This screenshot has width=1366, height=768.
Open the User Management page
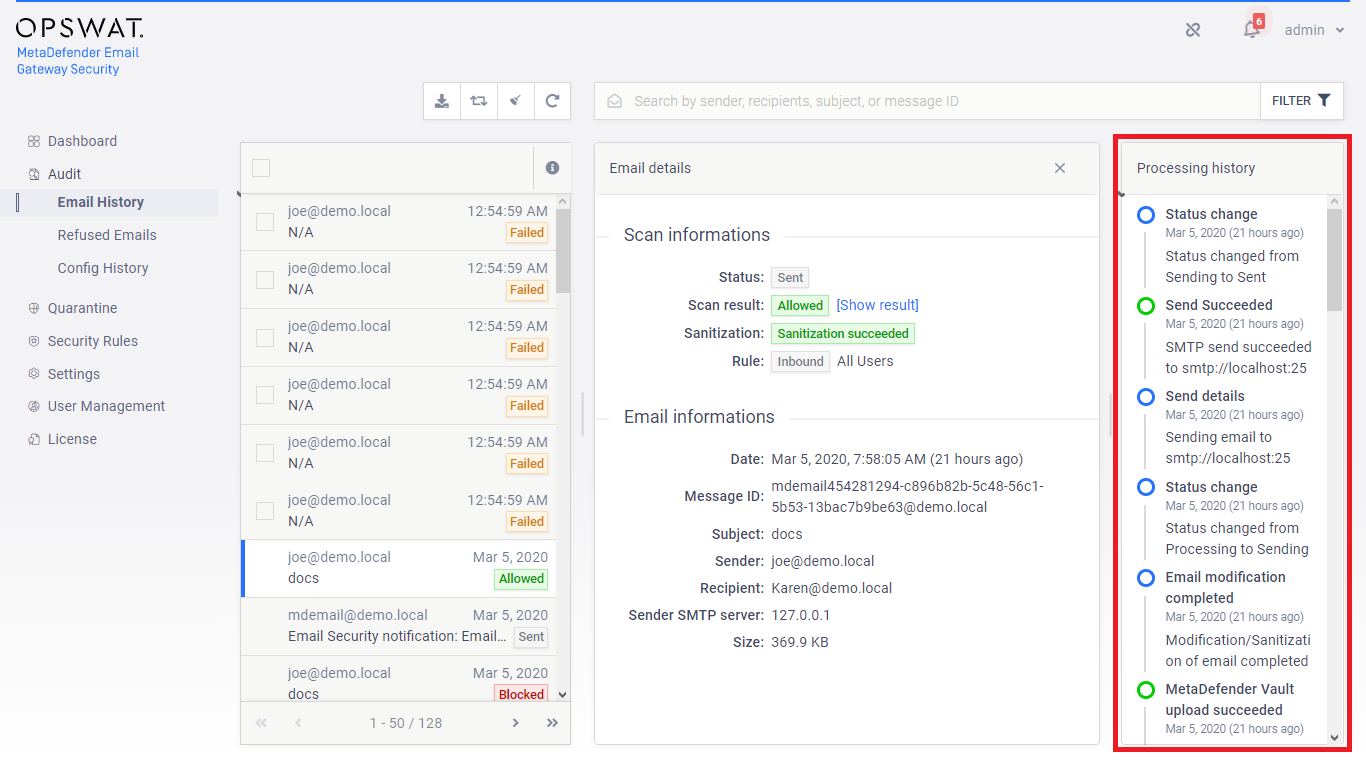(107, 406)
